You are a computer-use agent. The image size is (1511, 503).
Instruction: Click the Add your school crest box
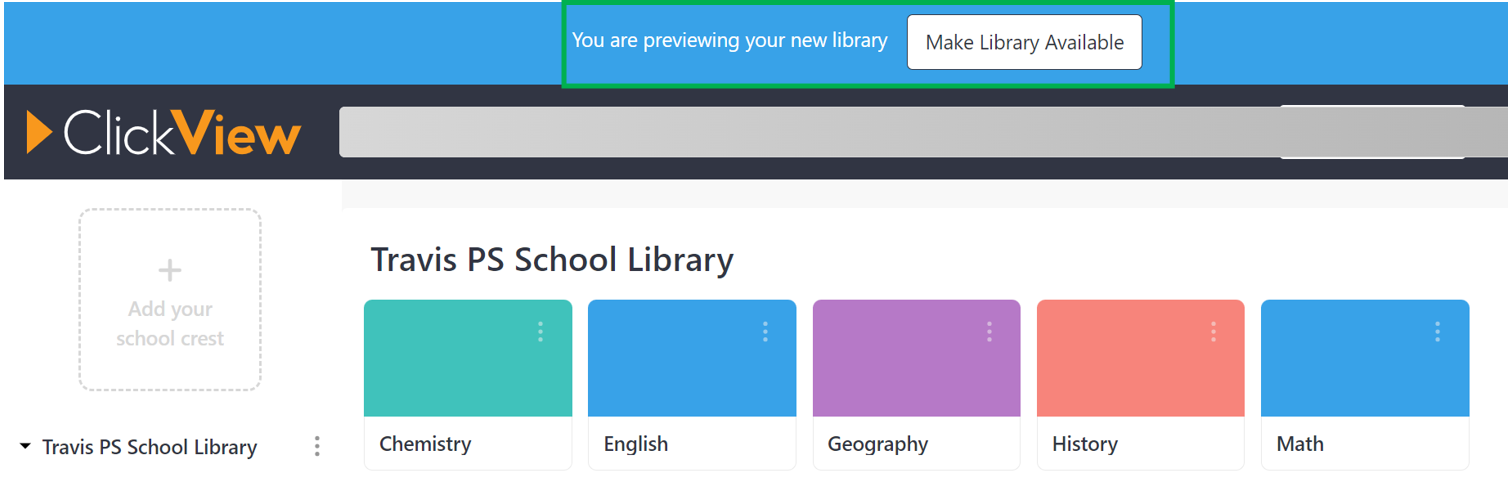click(170, 324)
